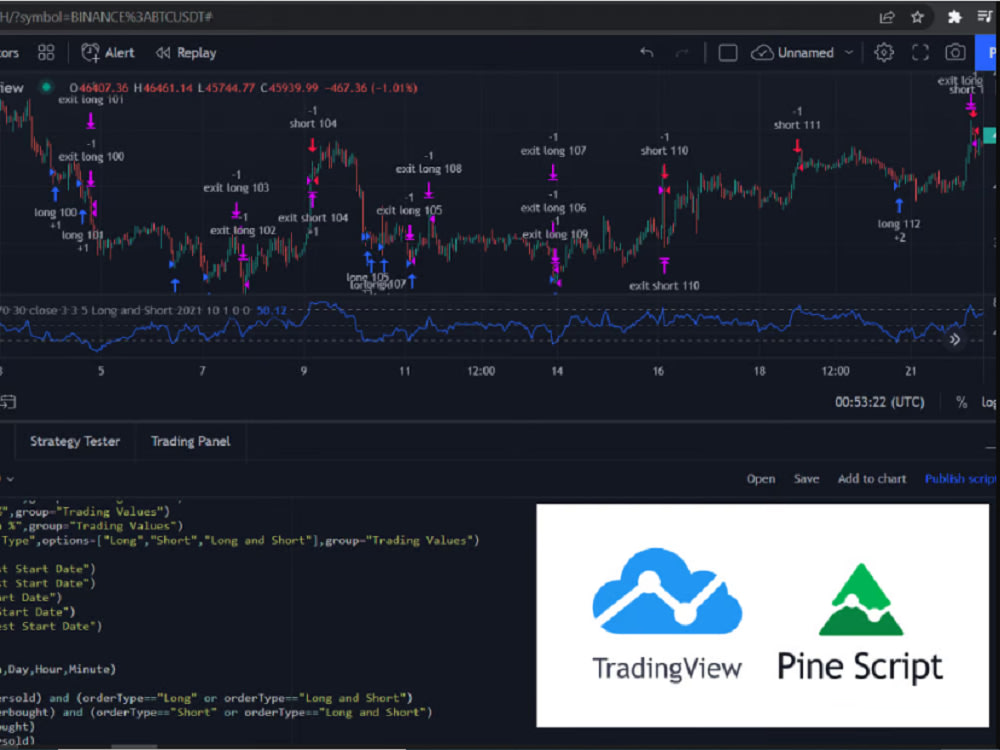Create a new Alert
This screenshot has height=750, width=1000.
[107, 52]
